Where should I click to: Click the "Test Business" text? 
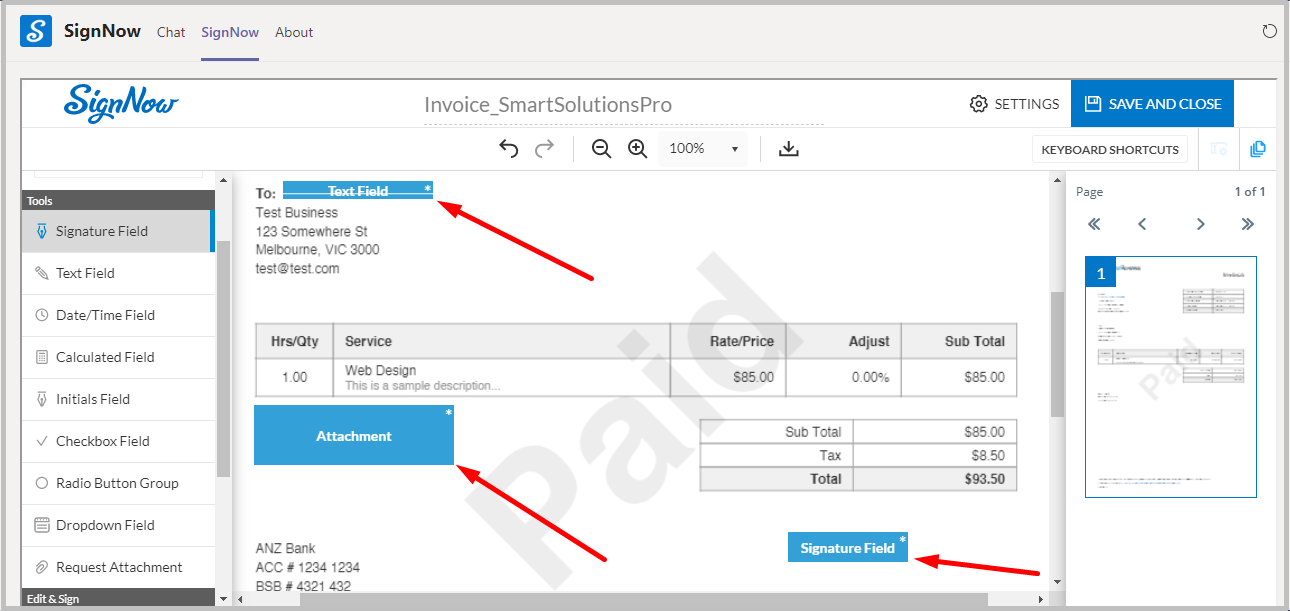(297, 212)
